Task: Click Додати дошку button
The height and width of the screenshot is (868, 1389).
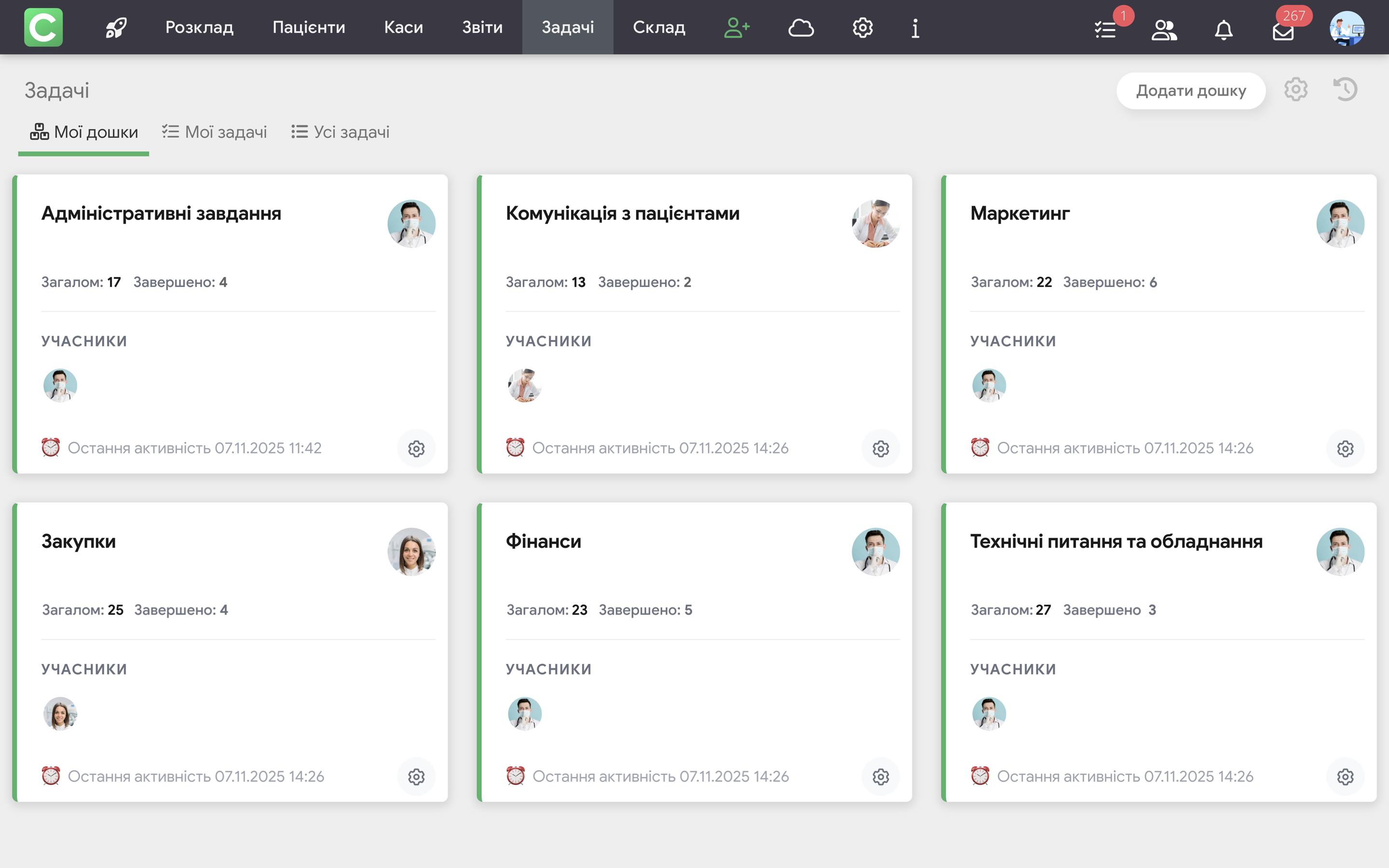Action: click(1190, 91)
